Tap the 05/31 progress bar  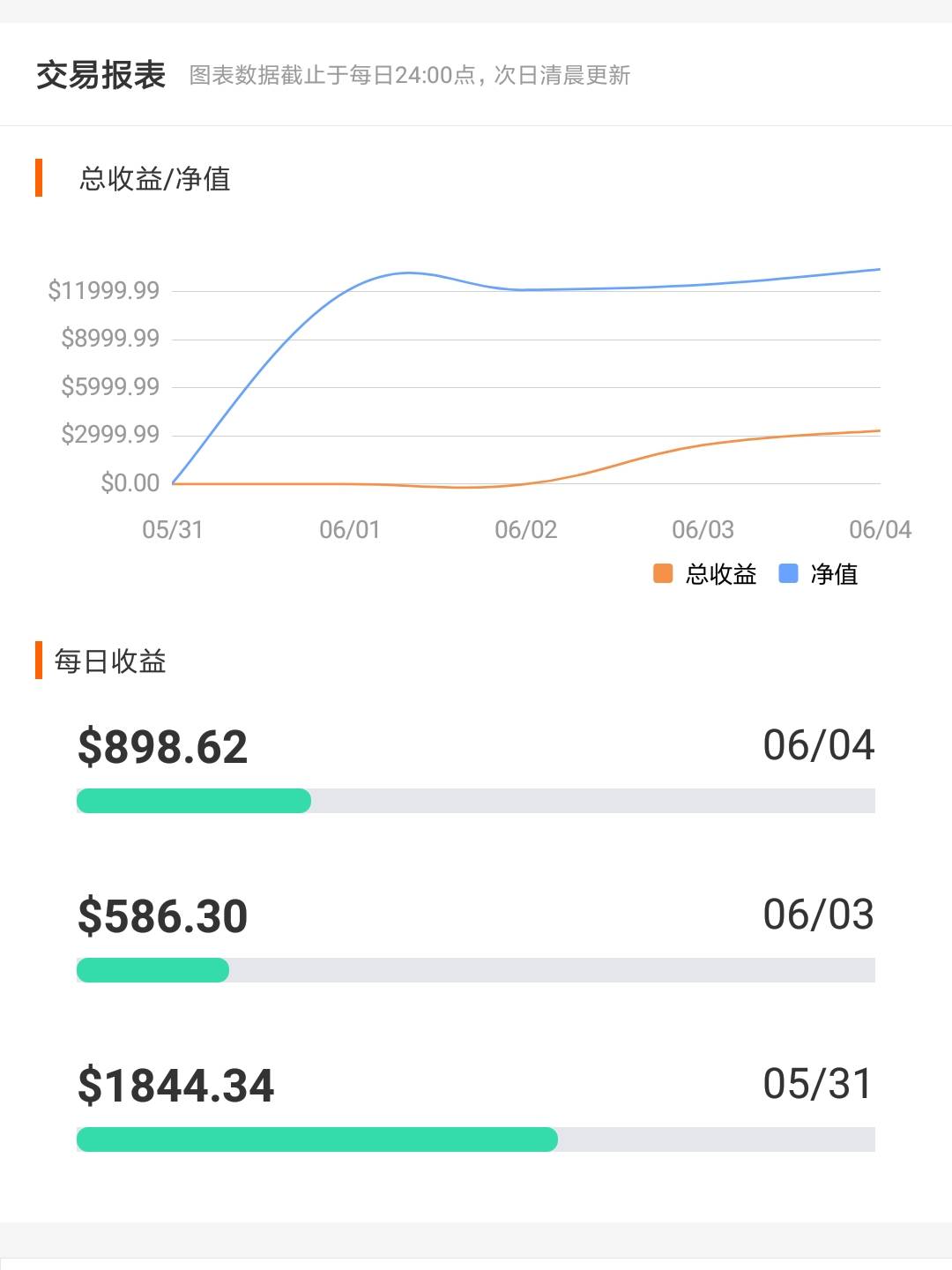[476, 1139]
